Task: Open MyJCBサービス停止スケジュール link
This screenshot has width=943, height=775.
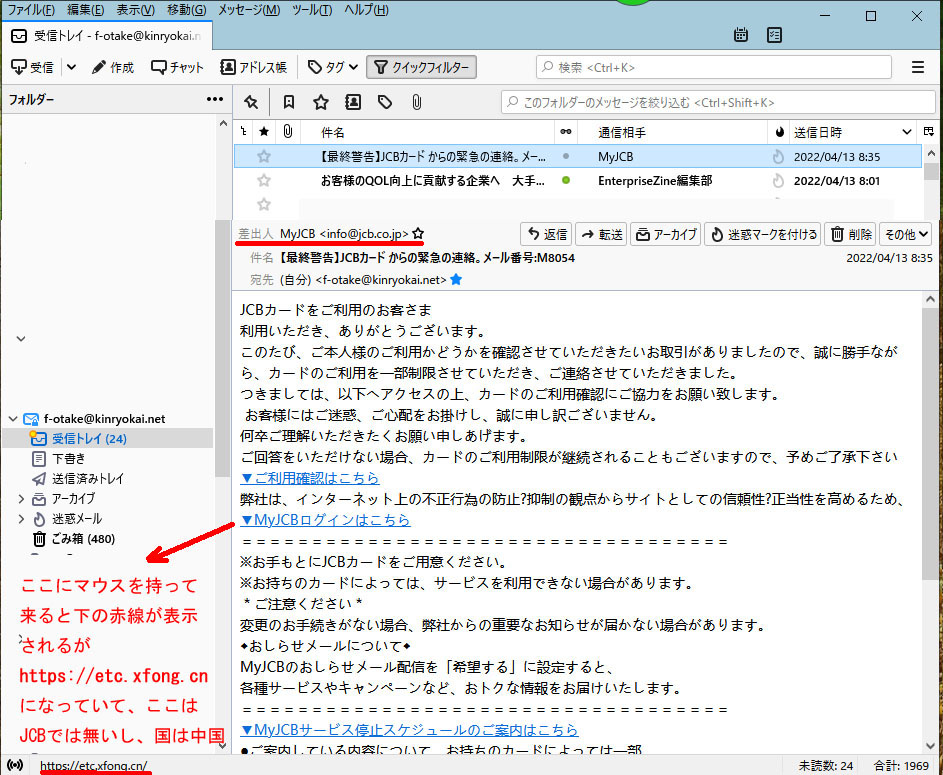Action: tap(409, 730)
